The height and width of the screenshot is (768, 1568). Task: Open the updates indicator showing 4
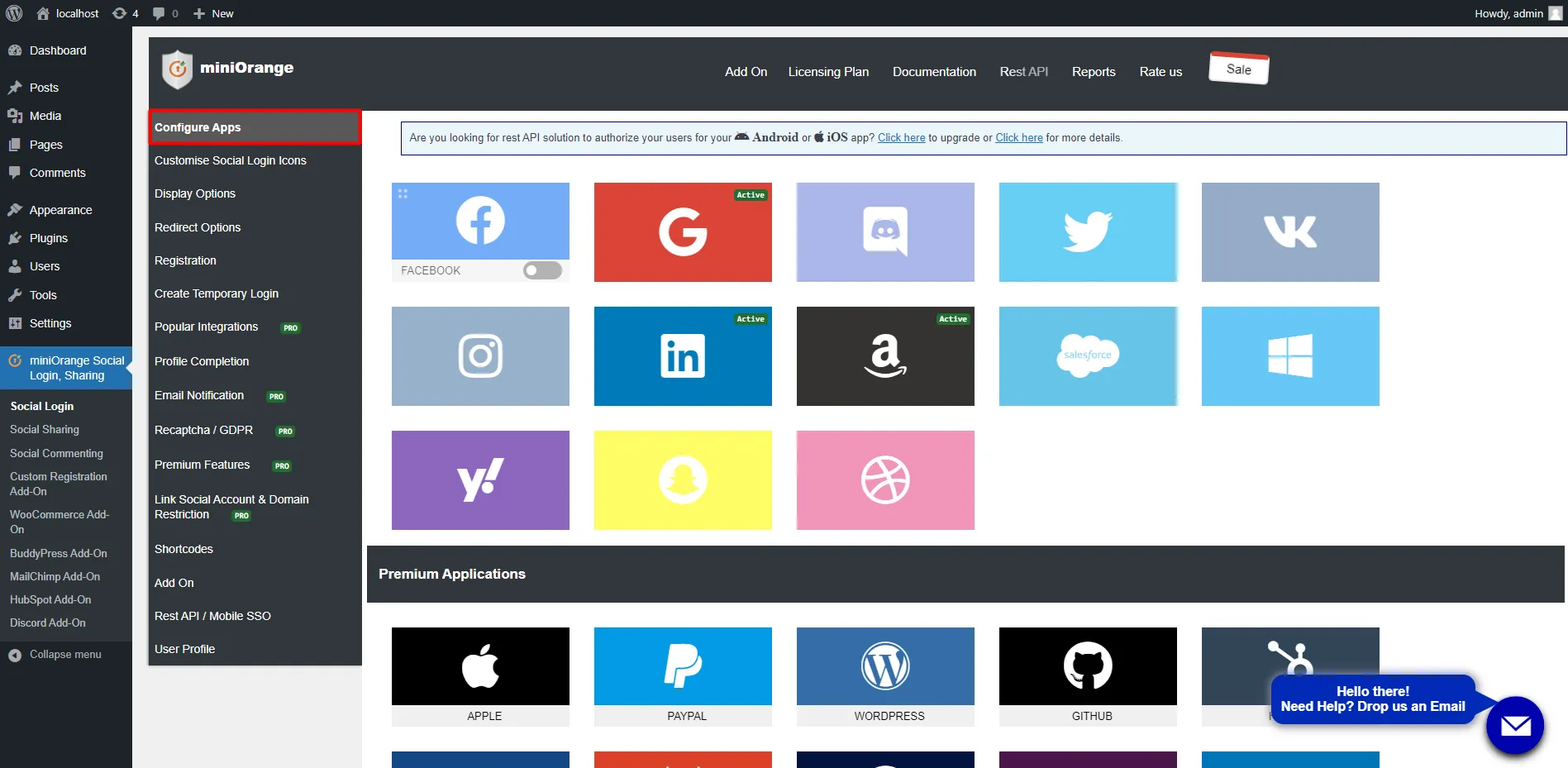(x=125, y=13)
